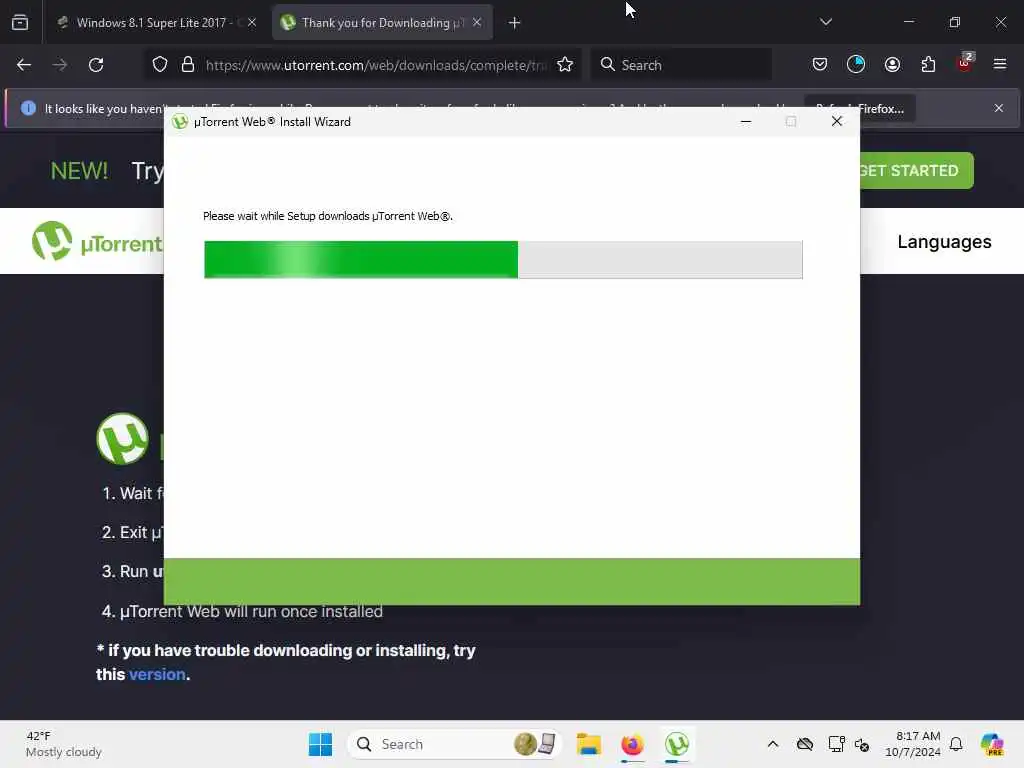This screenshot has width=1024, height=768.
Task: Close the Windows 8.1 Super Lite tab
Action: point(251,22)
